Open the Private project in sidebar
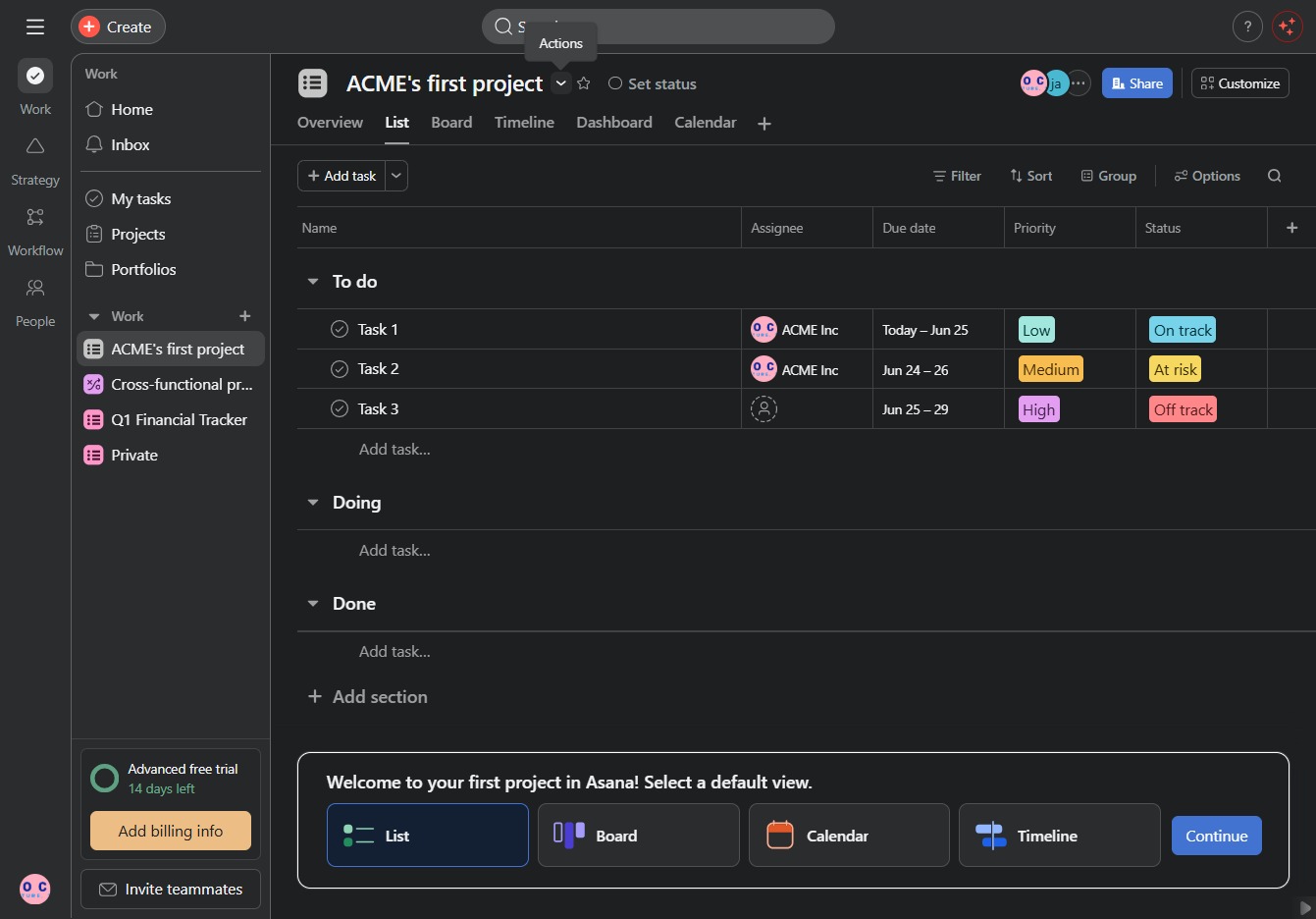 [x=171, y=455]
